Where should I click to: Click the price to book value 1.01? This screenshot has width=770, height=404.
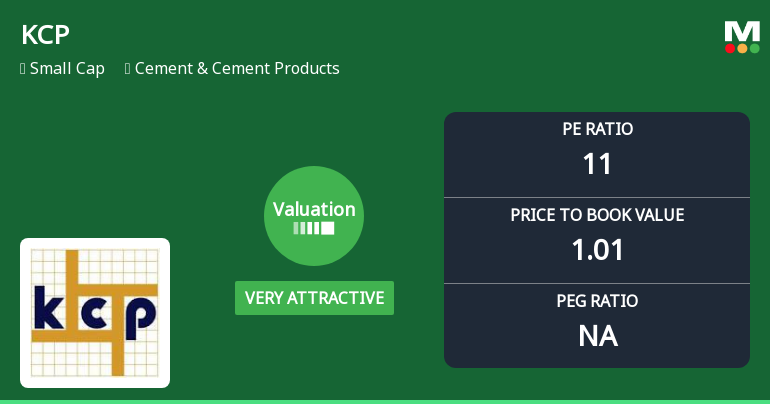coord(597,250)
